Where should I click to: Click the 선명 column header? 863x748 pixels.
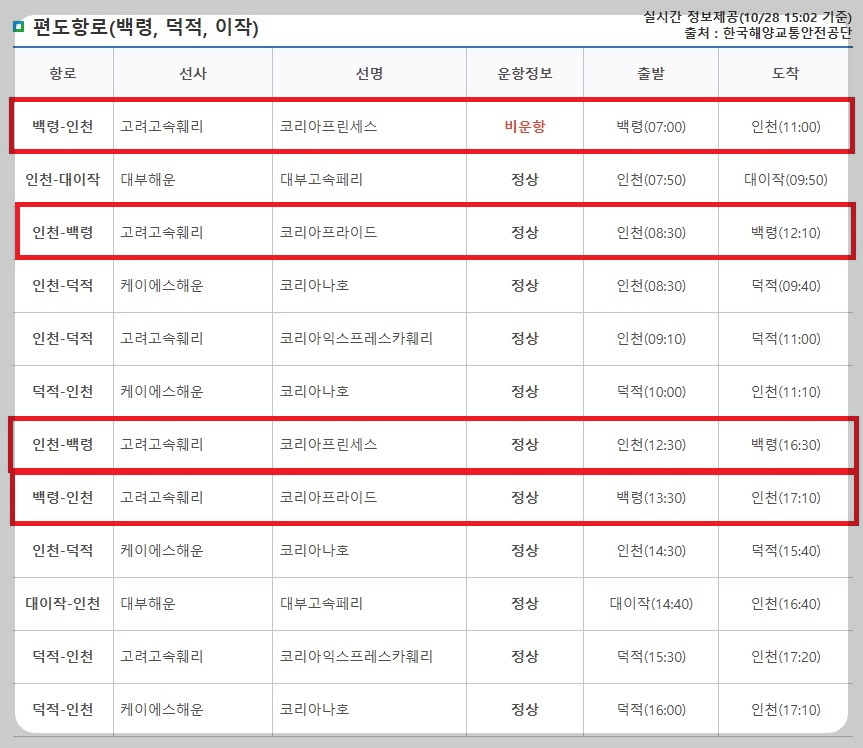coord(369,74)
